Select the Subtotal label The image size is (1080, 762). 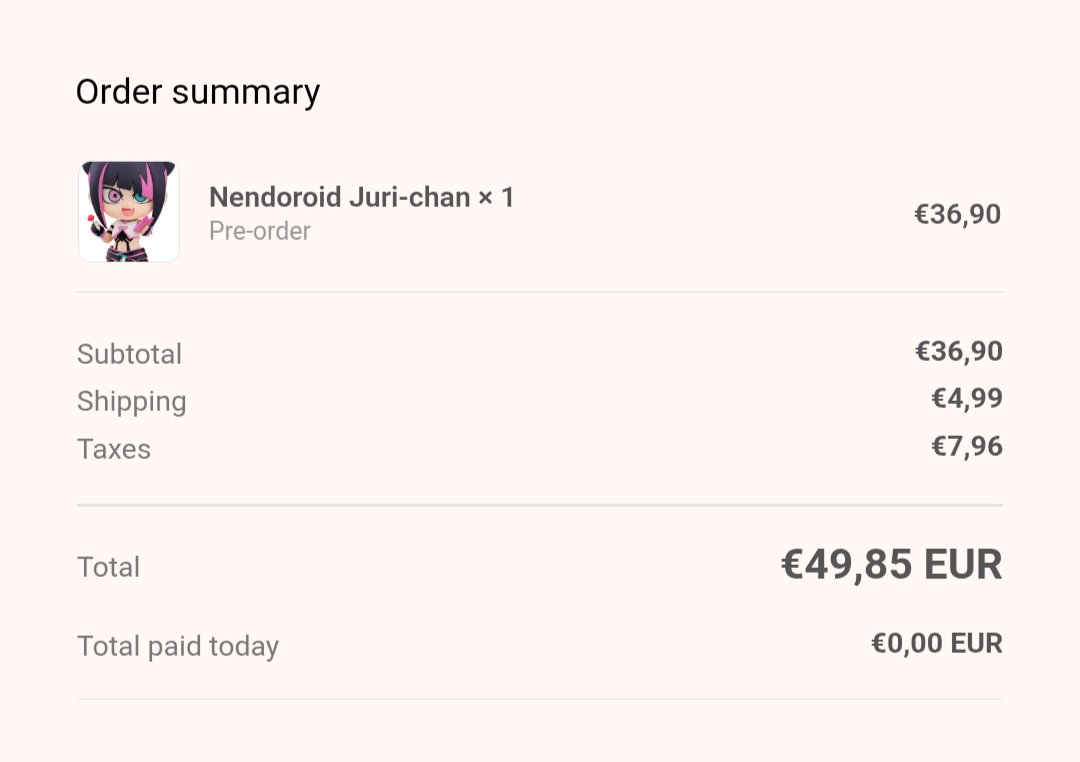coord(129,354)
